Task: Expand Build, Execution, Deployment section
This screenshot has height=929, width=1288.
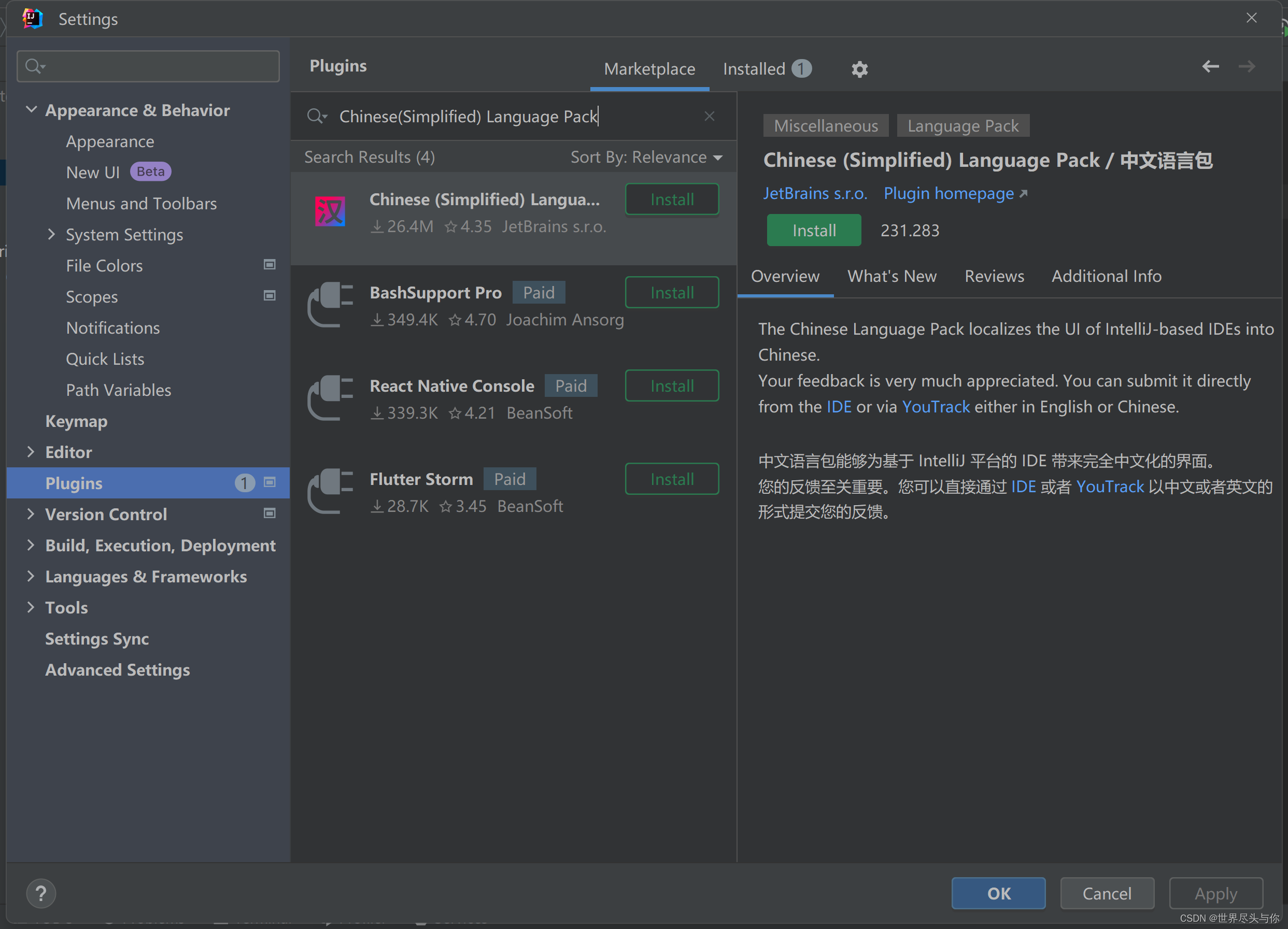Action: (31, 545)
